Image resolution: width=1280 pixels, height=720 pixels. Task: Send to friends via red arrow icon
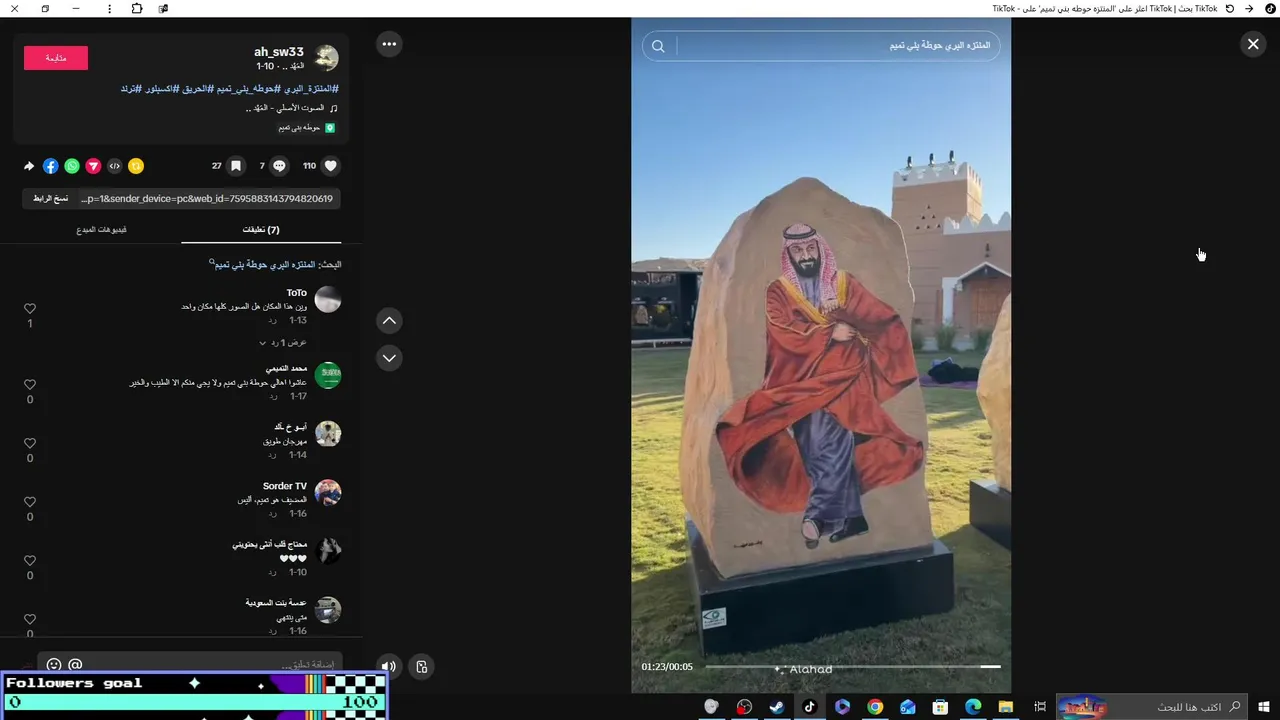[x=93, y=166]
